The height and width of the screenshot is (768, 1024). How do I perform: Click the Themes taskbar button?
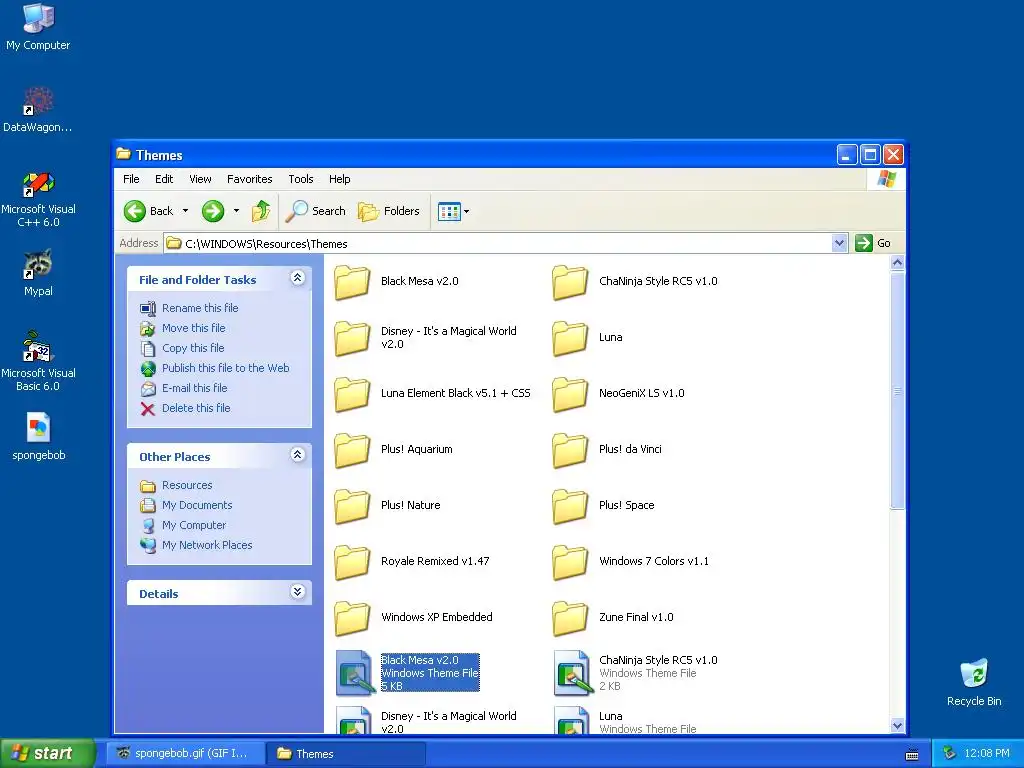(x=346, y=754)
